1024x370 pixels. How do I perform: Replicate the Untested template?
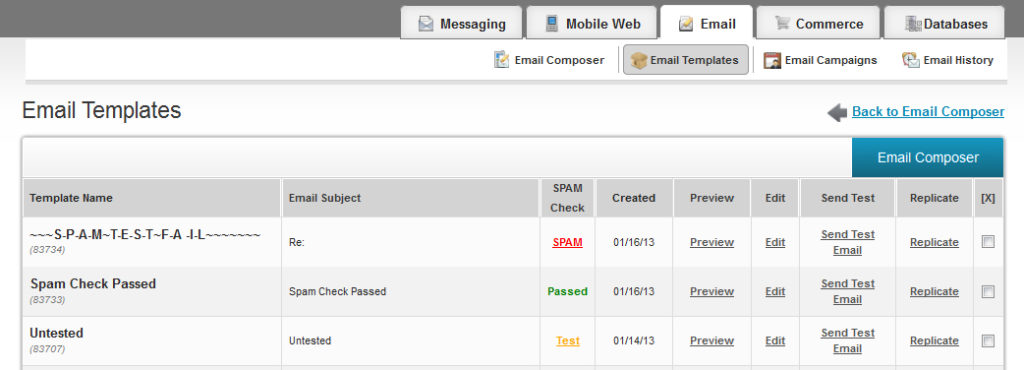(x=935, y=341)
